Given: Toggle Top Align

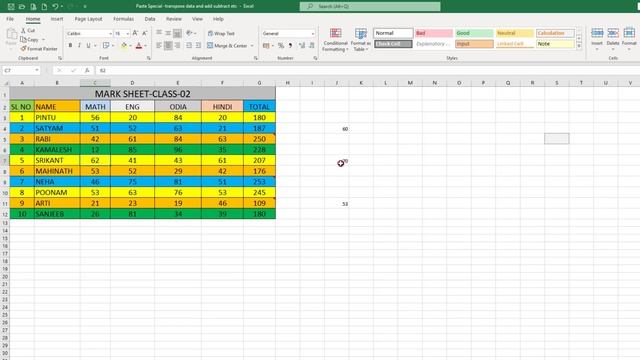Looking at the screenshot, I should pos(159,33).
